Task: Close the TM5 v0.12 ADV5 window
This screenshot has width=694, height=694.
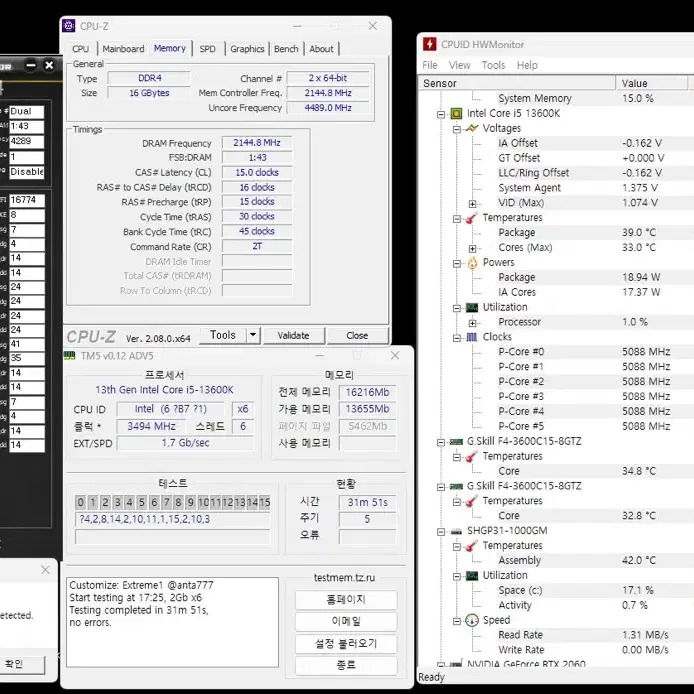Action: point(395,355)
